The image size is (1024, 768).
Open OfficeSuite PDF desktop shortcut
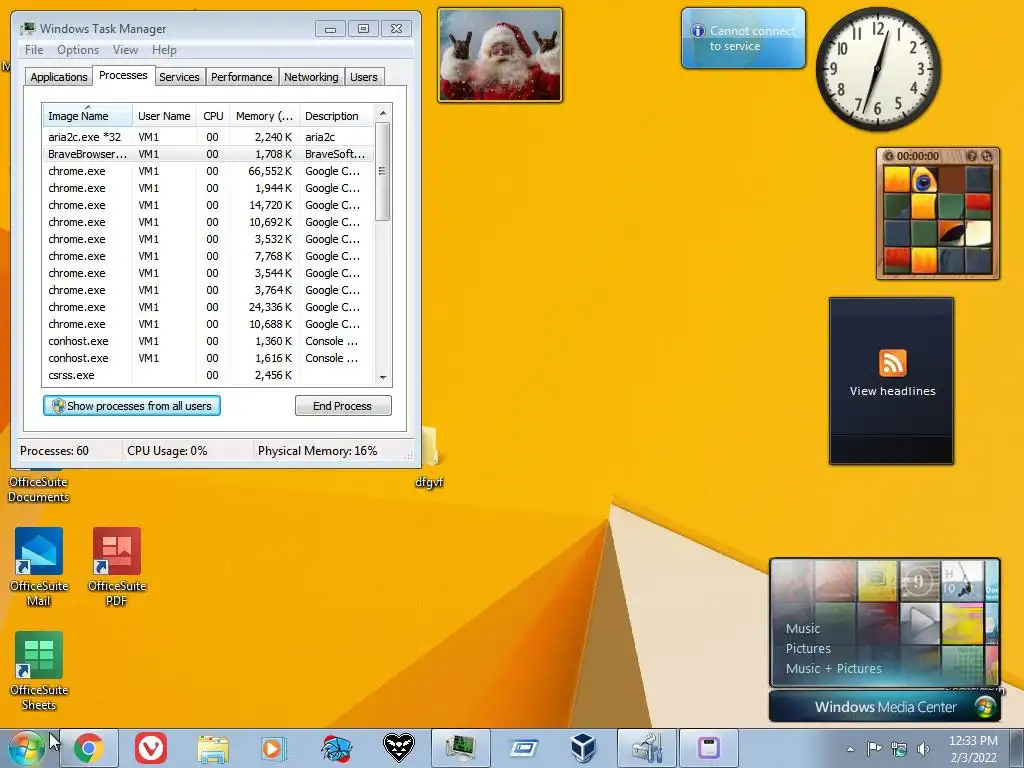pyautogui.click(x=117, y=567)
